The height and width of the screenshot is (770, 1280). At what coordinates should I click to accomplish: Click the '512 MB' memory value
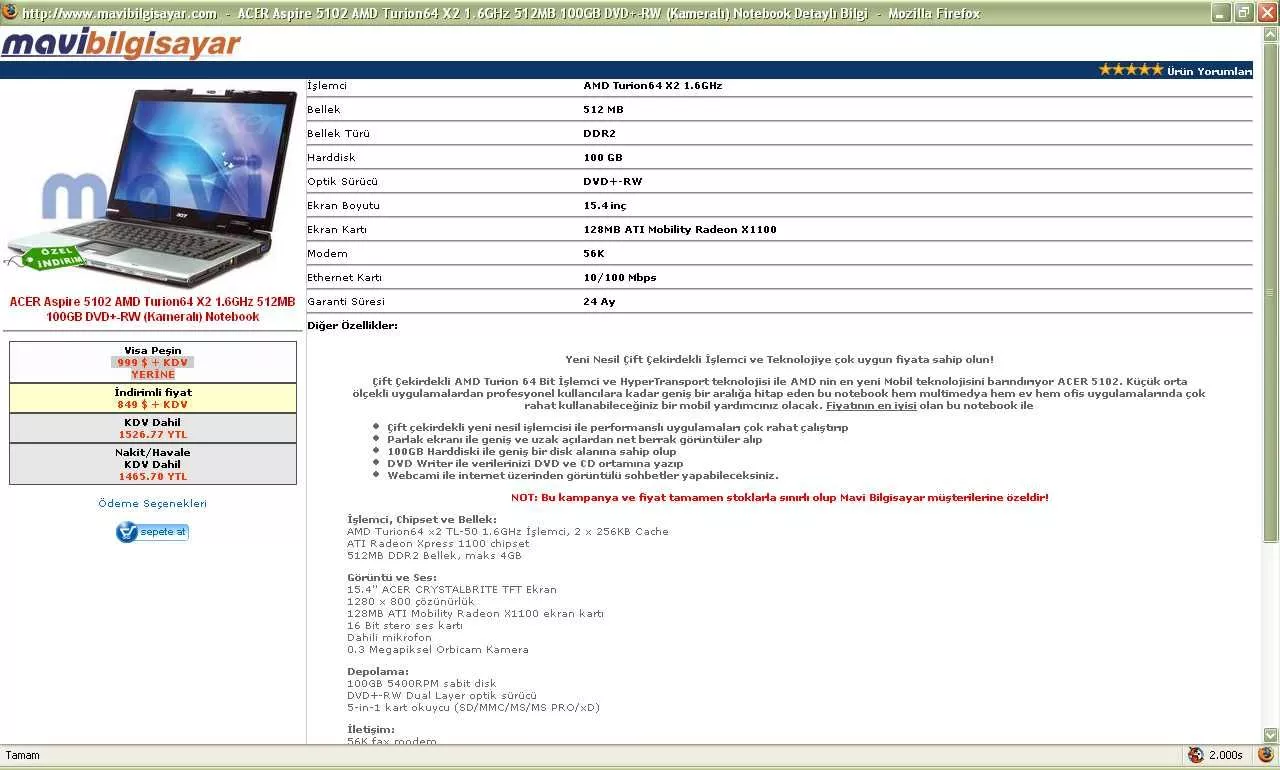coord(603,109)
